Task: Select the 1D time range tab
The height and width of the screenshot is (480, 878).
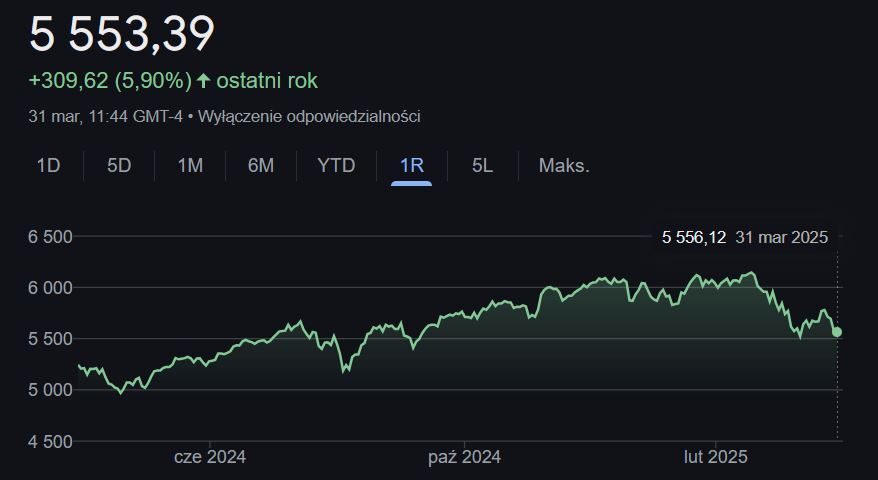Action: 48,165
